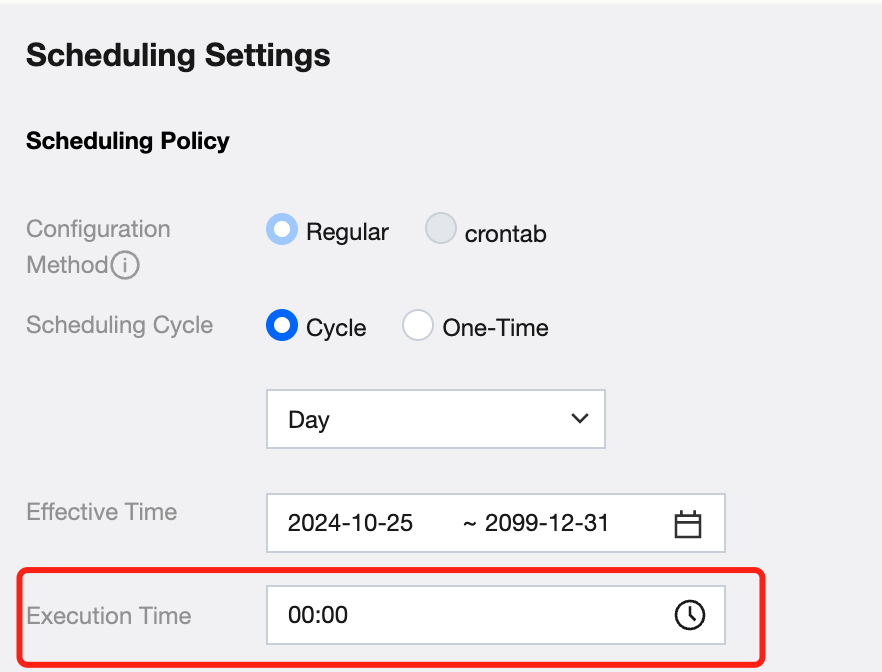Click the tilde separator between dates

click(469, 523)
